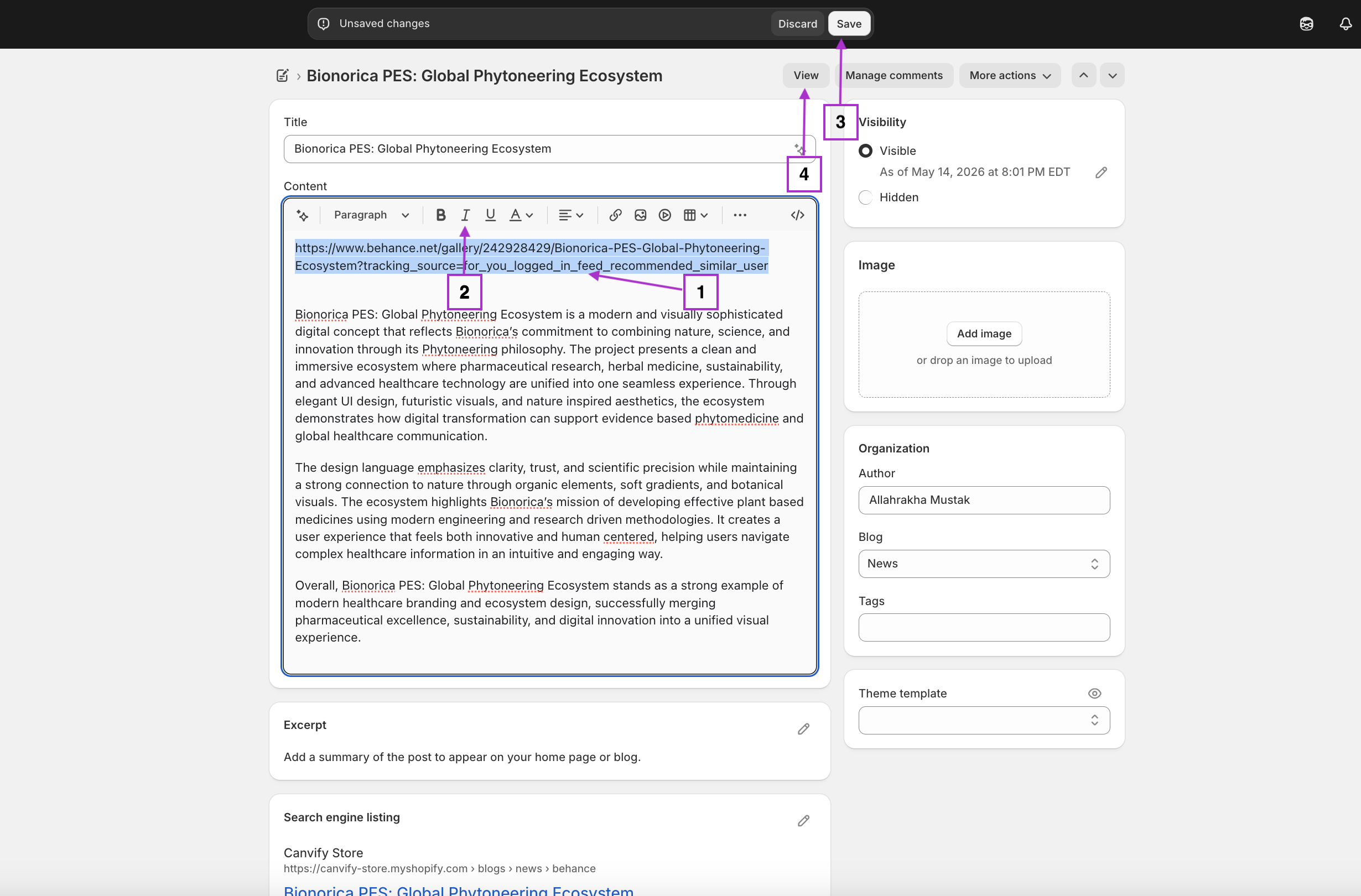Save the unsaved changes
Viewport: 1361px width, 896px height.
pyautogui.click(x=849, y=23)
